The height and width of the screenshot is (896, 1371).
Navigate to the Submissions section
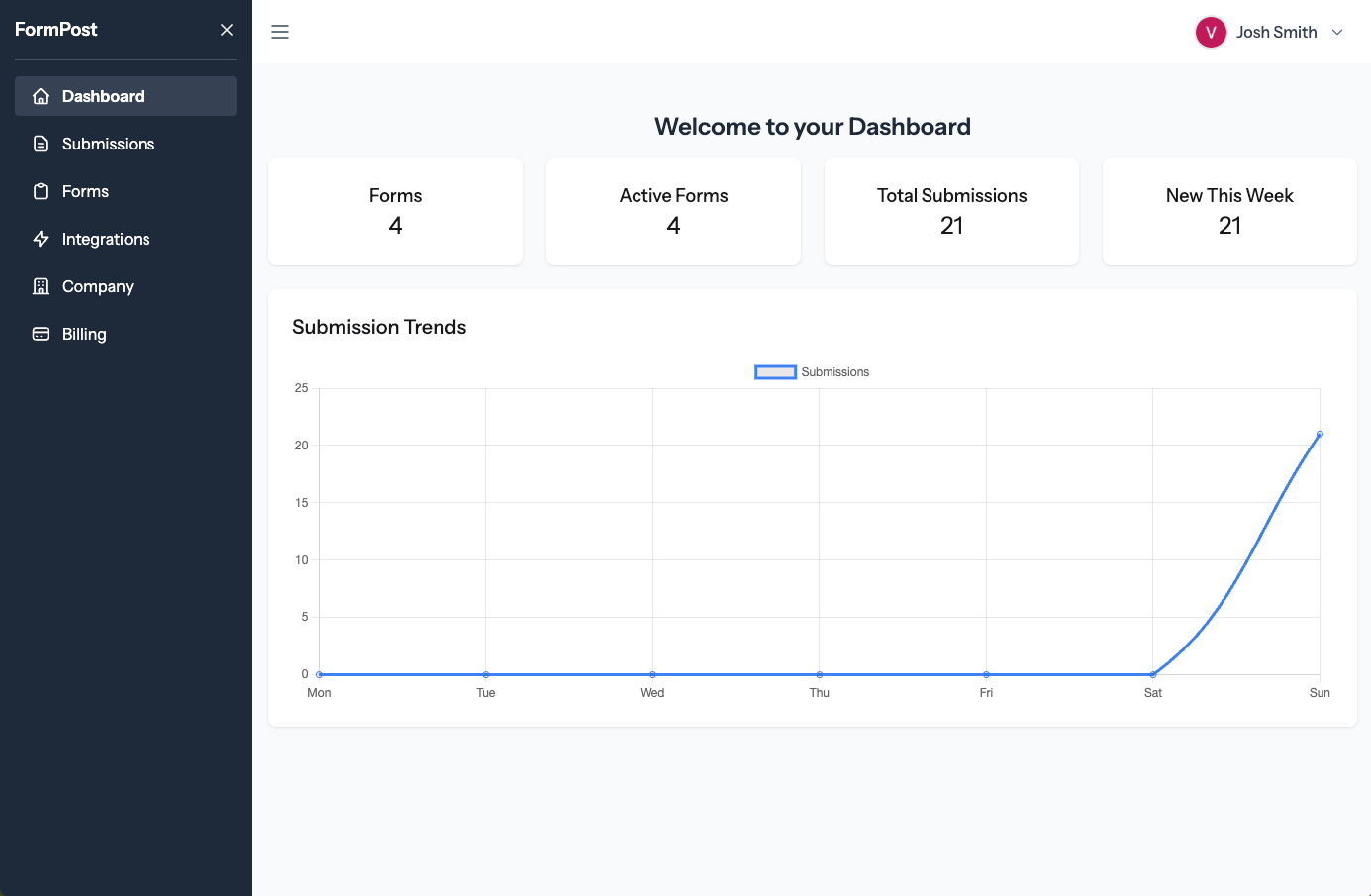tap(108, 143)
